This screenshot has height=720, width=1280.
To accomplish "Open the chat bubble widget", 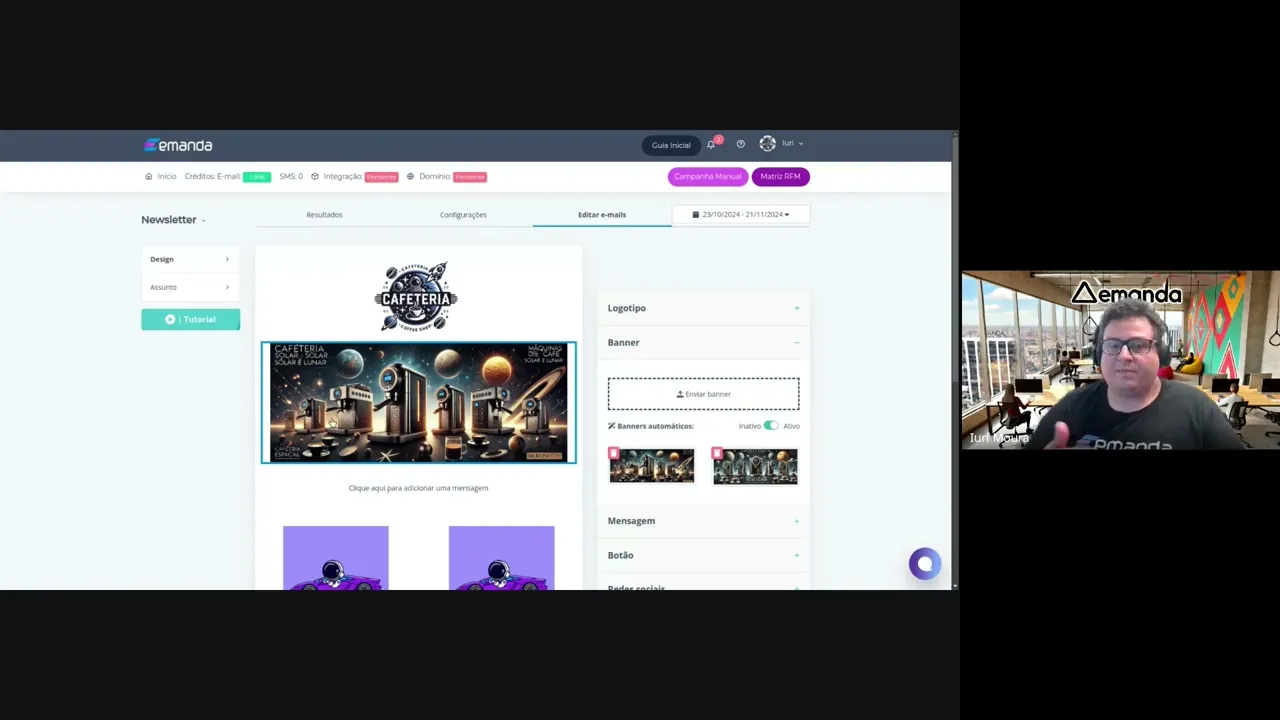I will pos(925,564).
